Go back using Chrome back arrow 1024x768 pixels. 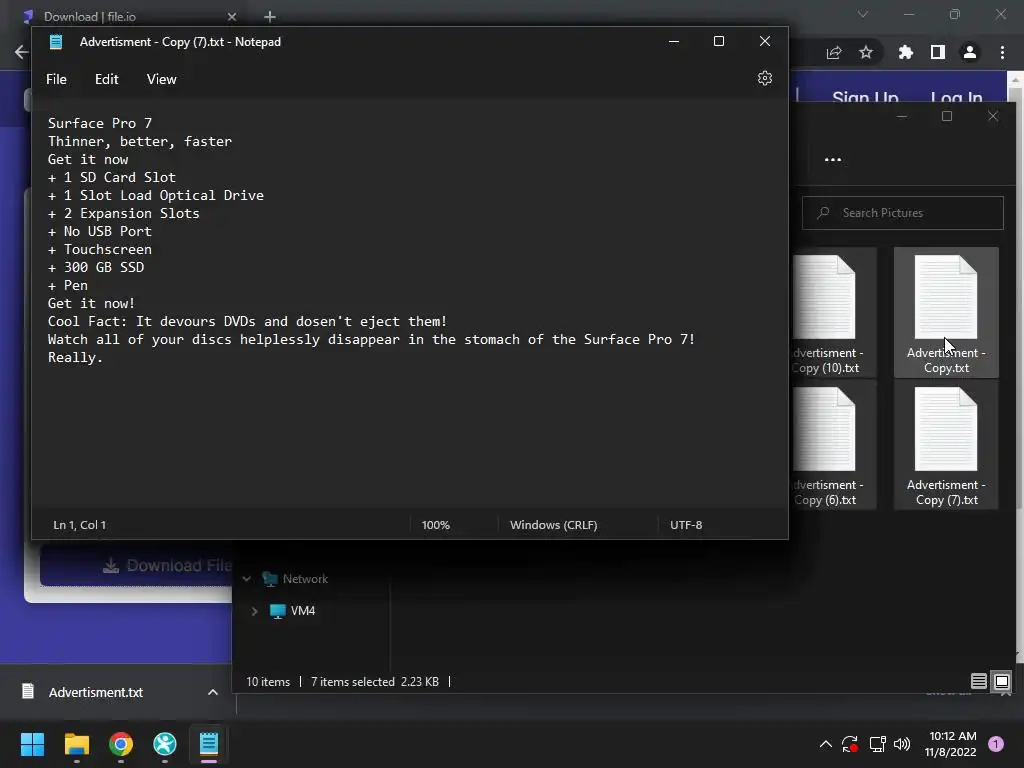pos(22,52)
